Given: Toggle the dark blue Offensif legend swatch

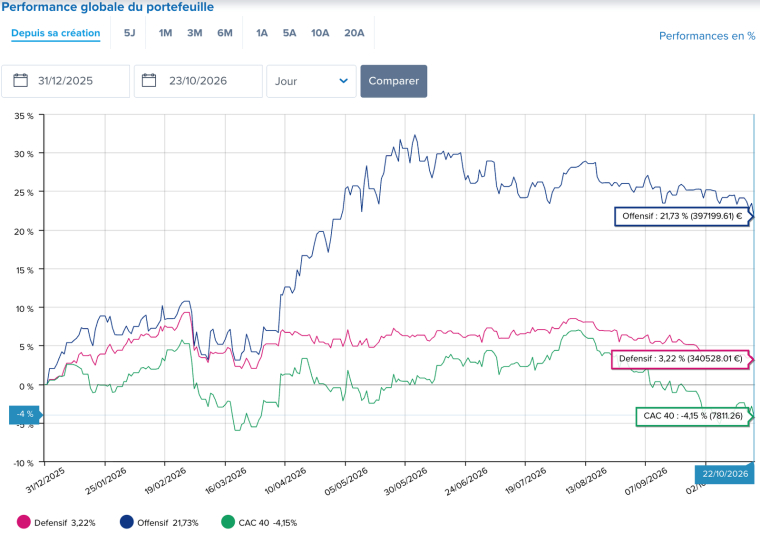Looking at the screenshot, I should click(127, 522).
